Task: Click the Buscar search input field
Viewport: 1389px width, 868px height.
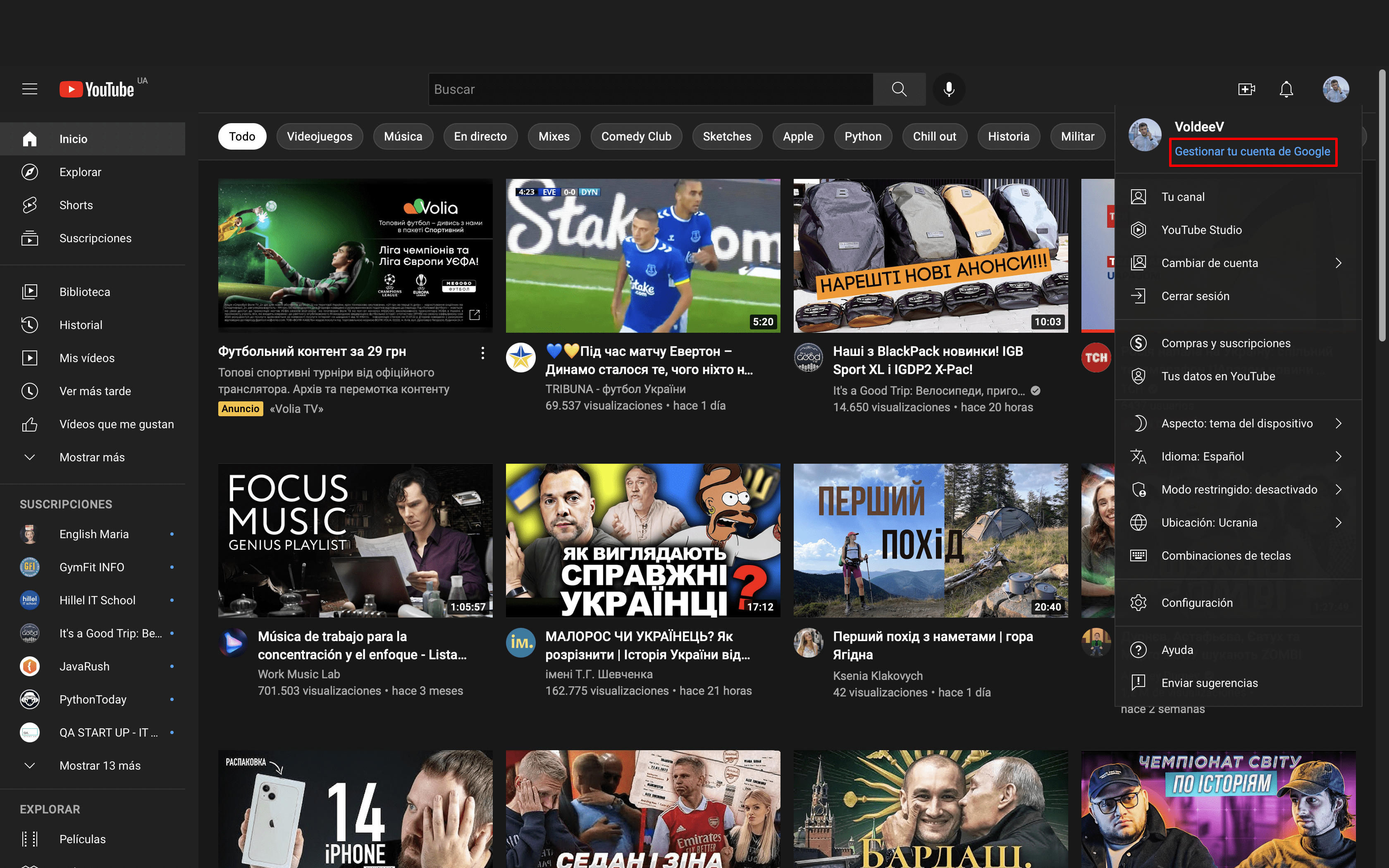Action: [650, 89]
